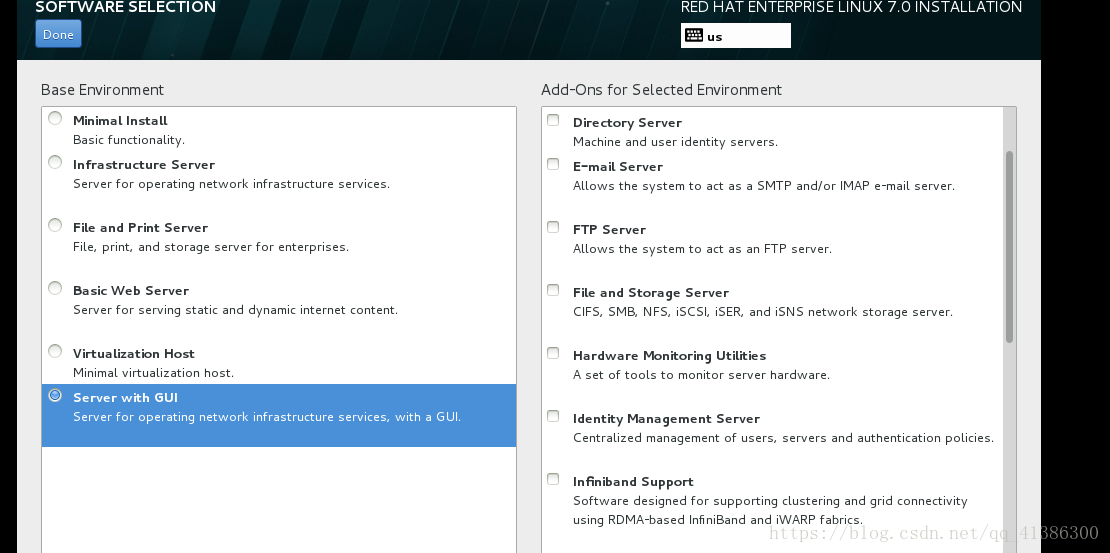Click the add-ons list scrollbar
Image resolution: width=1110 pixels, height=553 pixels.
1009,247
